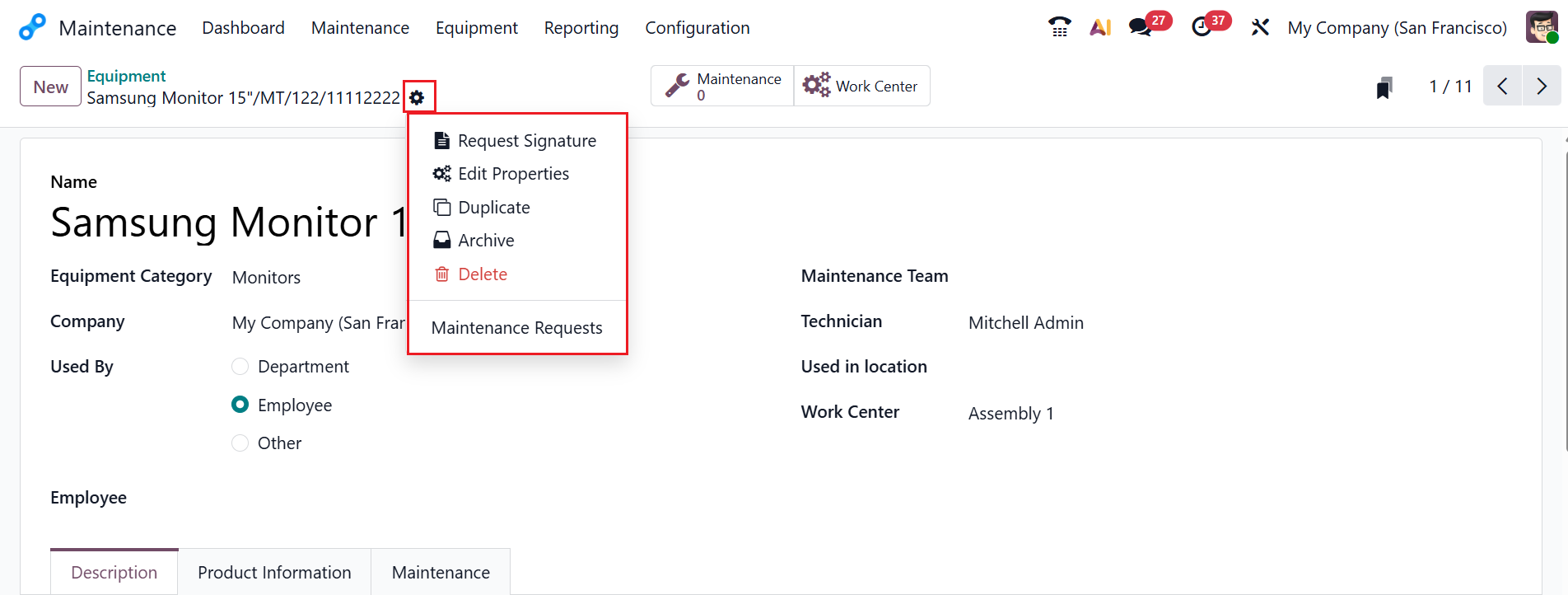Open the chat messages icon with 27 badge
This screenshot has height=595, width=1568.
(x=1141, y=27)
